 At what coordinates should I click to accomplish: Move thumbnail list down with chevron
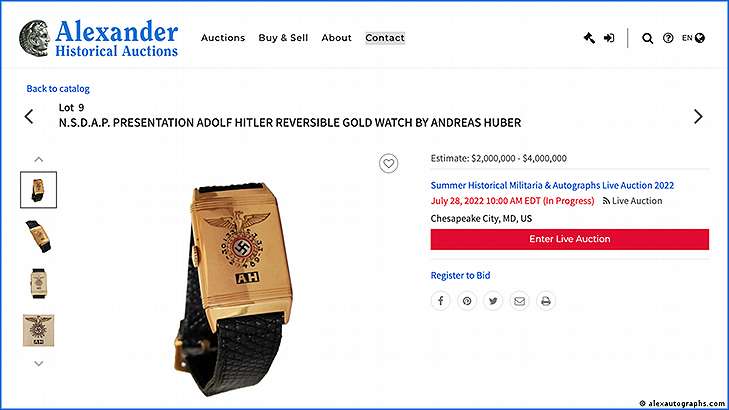pyautogui.click(x=39, y=364)
